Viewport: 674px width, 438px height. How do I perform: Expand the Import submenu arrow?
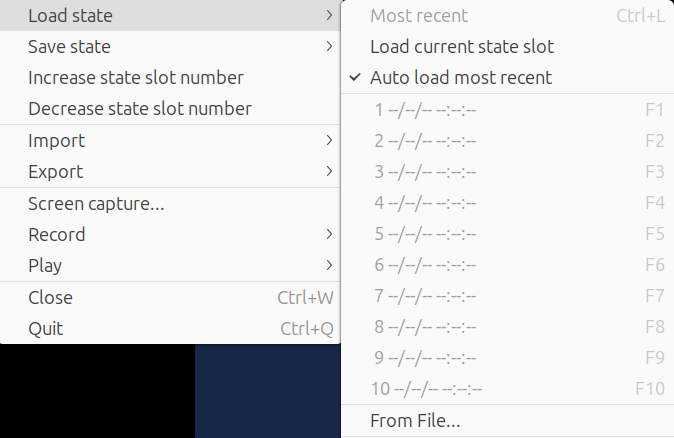point(329,141)
